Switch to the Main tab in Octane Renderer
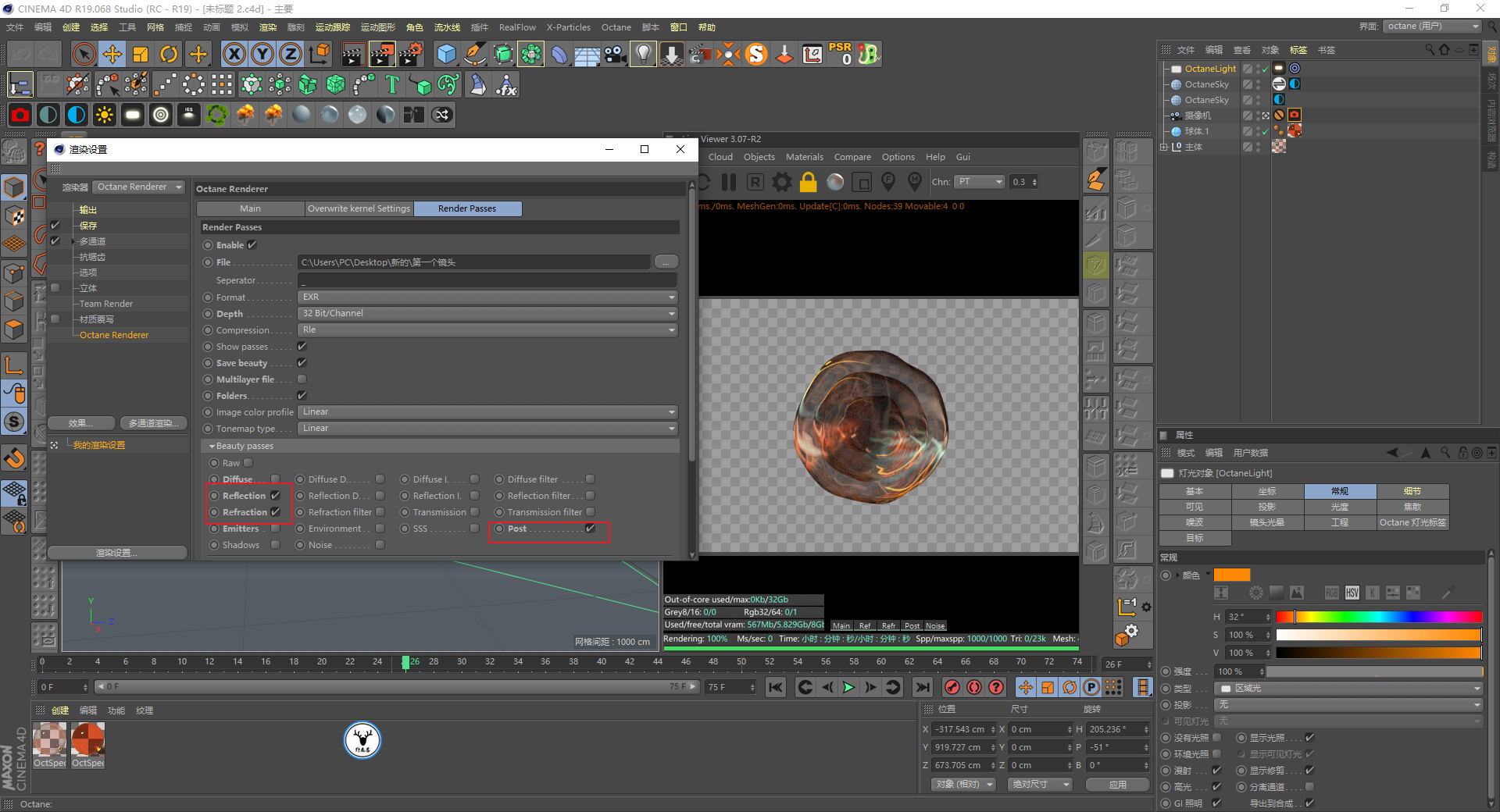The width and height of the screenshot is (1500, 812). click(250, 208)
